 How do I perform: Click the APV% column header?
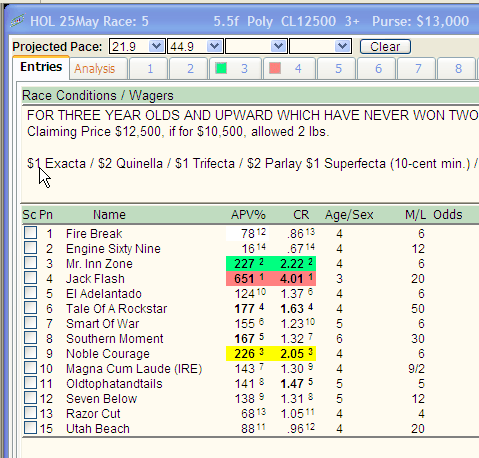tap(248, 215)
